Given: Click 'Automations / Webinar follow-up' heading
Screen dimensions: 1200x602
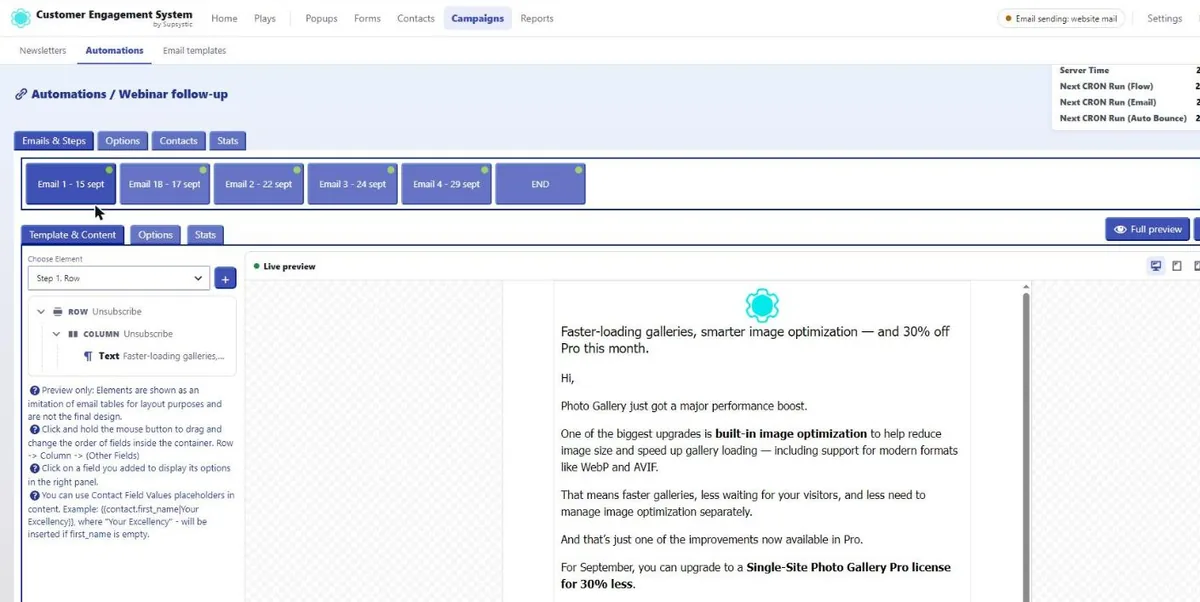Looking at the screenshot, I should coord(130,94).
